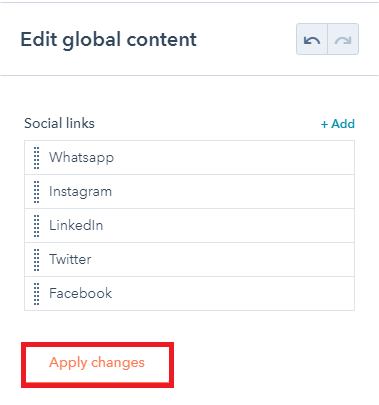Image resolution: width=379 pixels, height=405 pixels.
Task: Click empty space in the Facebook row
Action: pyautogui.click(x=233, y=293)
